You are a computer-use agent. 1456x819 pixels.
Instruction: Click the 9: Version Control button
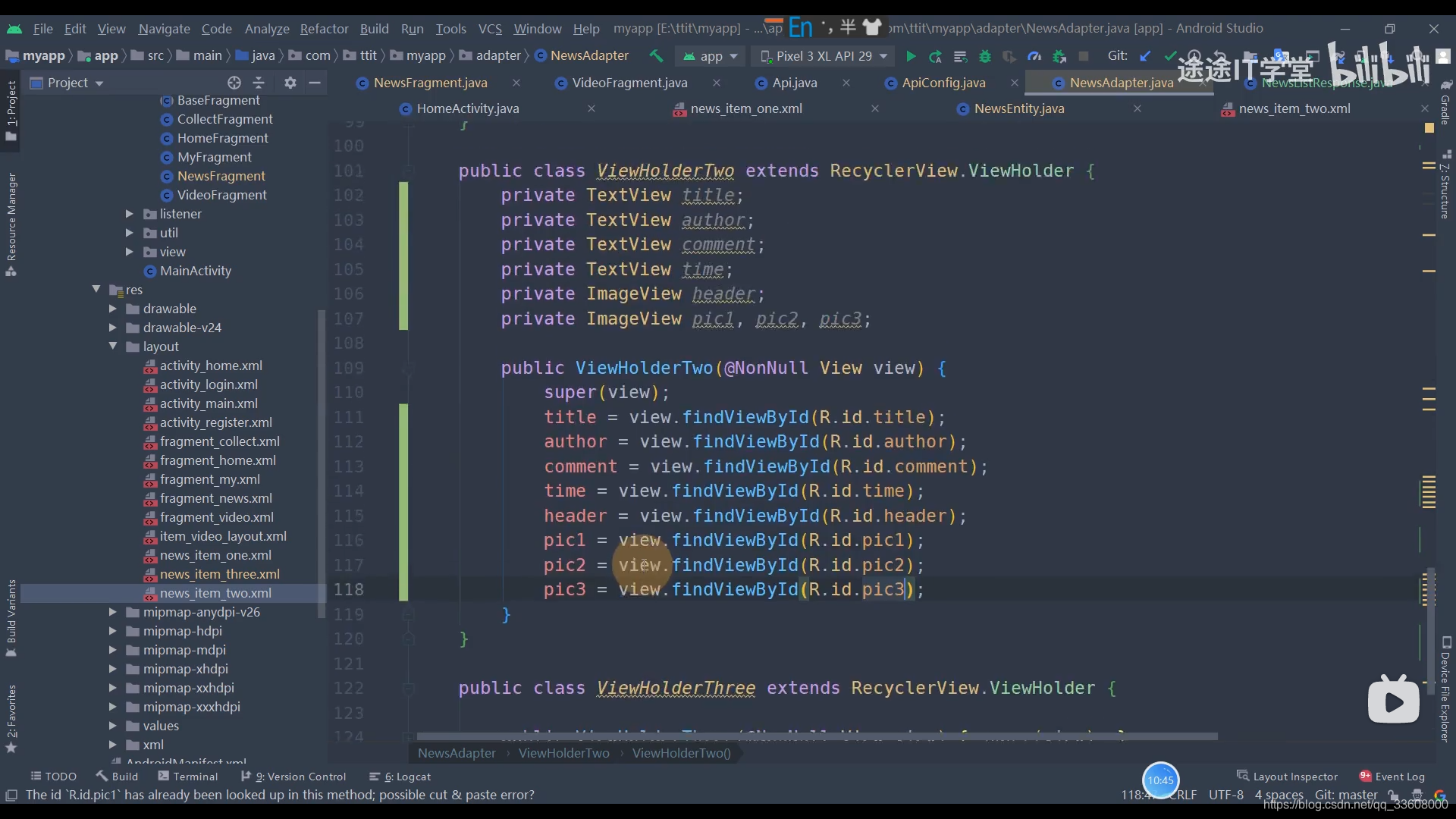293,777
